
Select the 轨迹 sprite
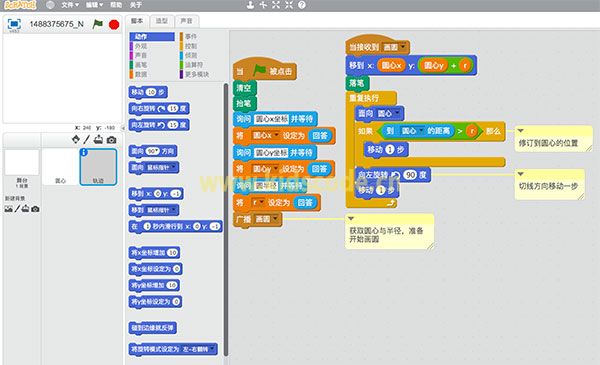[x=98, y=167]
